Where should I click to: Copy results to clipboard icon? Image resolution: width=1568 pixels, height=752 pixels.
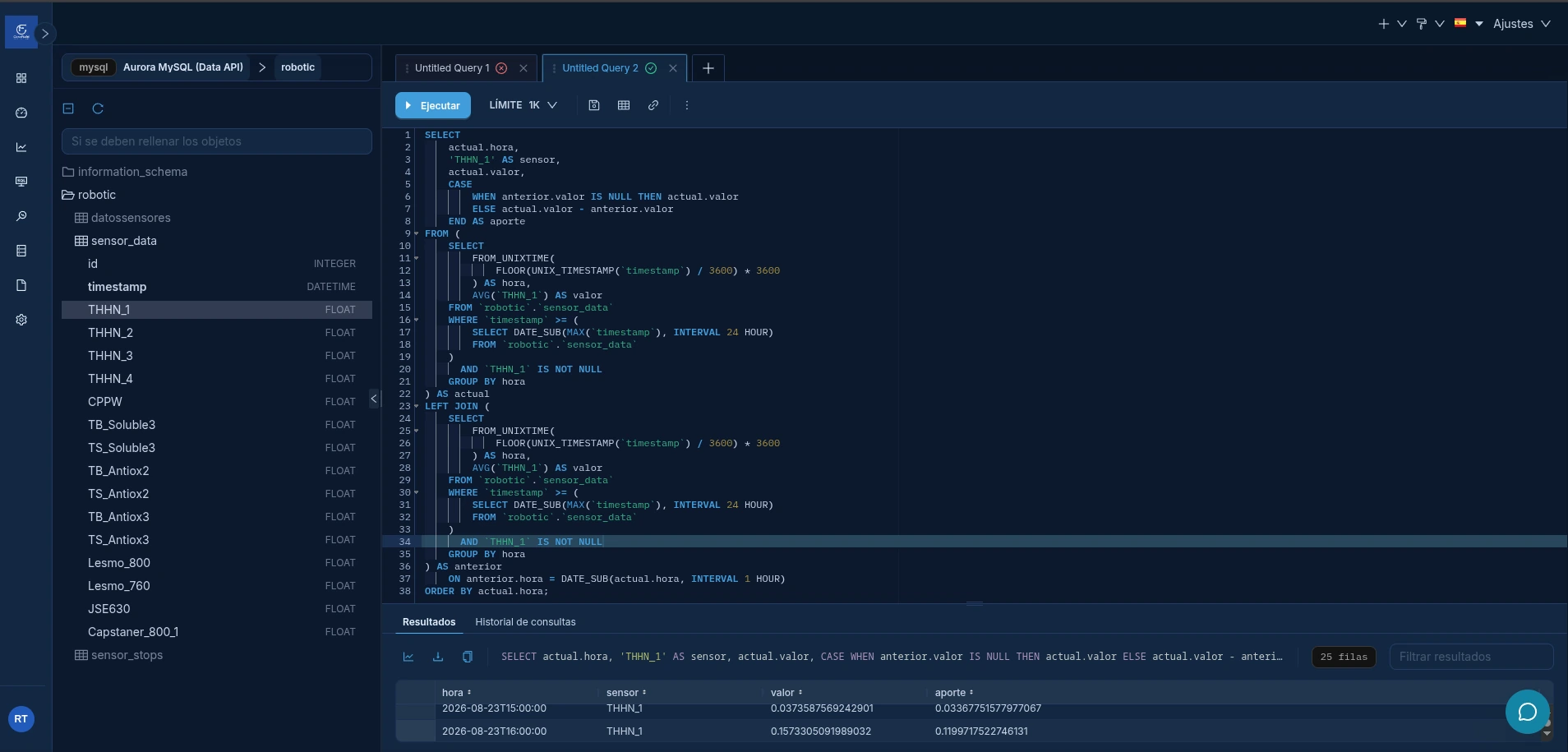pos(468,657)
